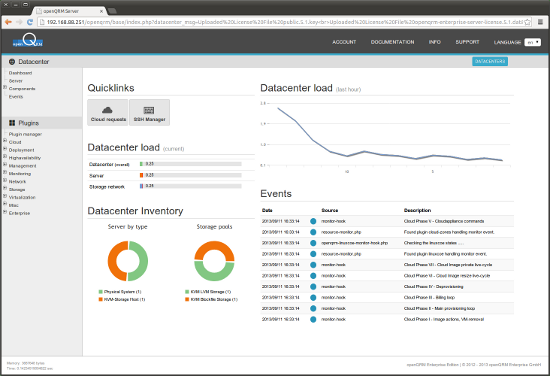Viewport: 550px width, 376px height.
Task: Open the Support menu item
Action: tap(467, 42)
